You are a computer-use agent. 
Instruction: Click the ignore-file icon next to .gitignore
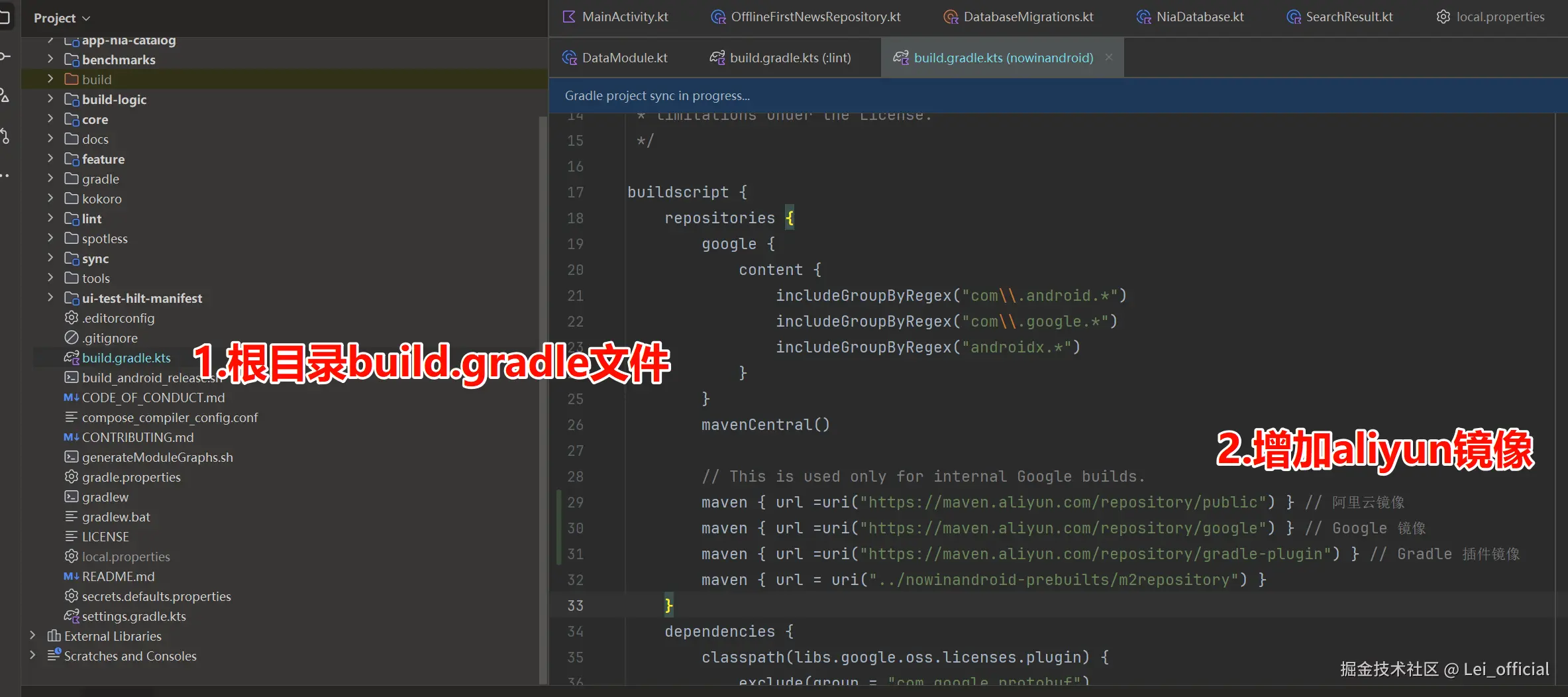click(72, 338)
